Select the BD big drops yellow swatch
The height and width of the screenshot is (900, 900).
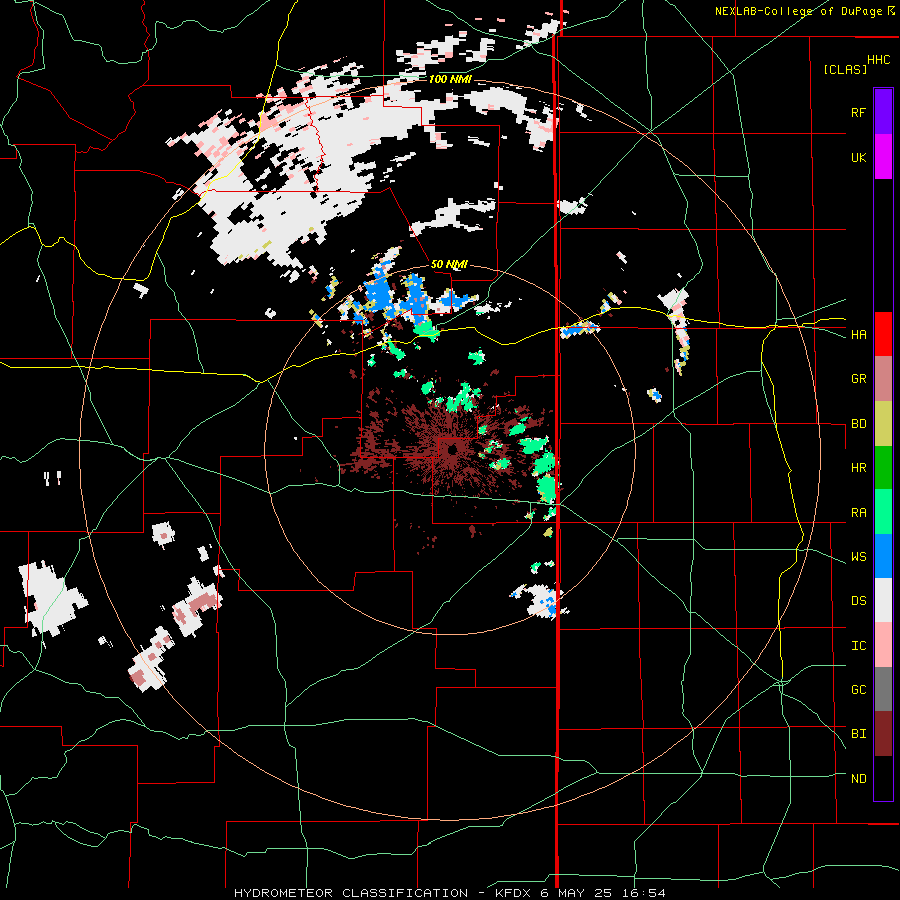[x=883, y=424]
